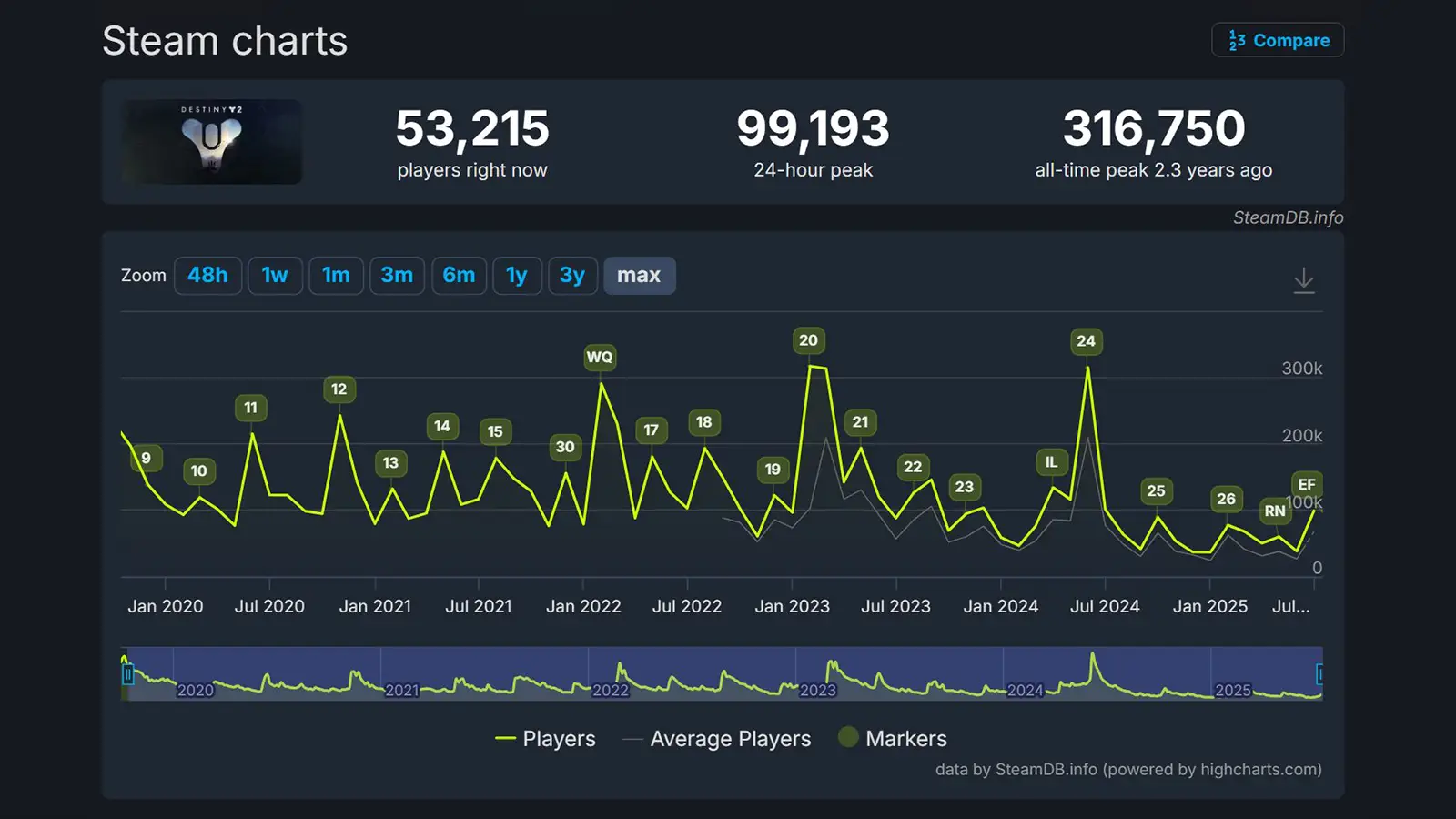Open chart marker 21

[861, 422]
